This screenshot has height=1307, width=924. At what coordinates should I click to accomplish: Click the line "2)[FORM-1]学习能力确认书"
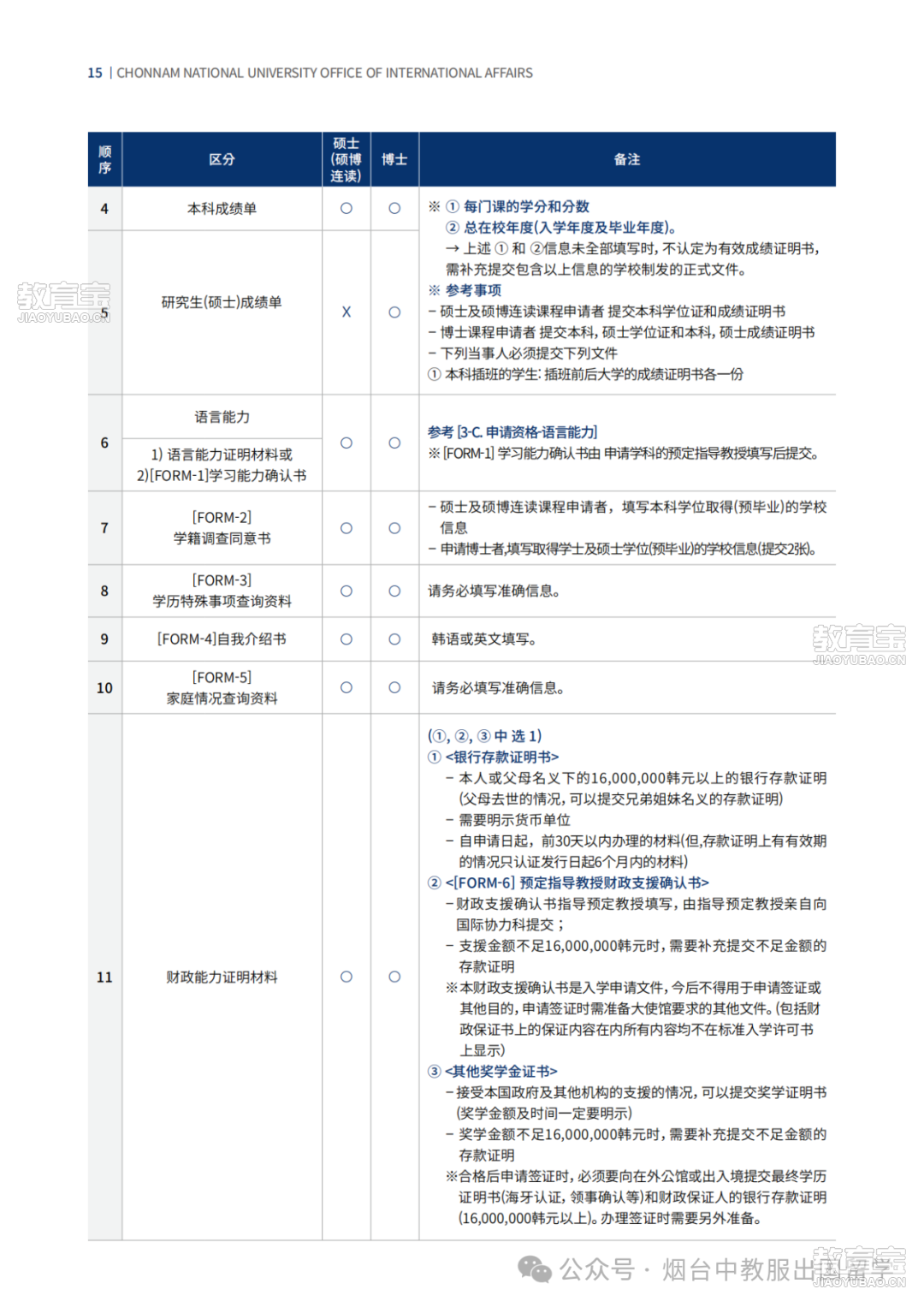222,476
